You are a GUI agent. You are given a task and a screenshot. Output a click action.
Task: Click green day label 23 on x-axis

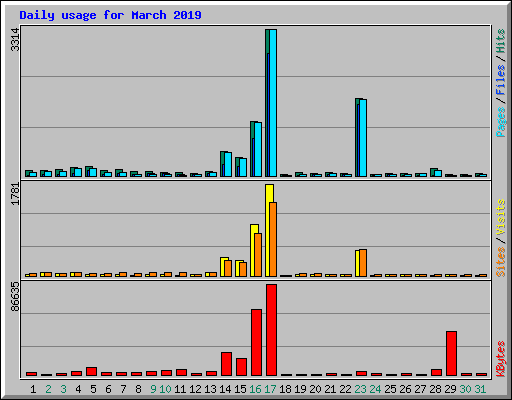pyautogui.click(x=360, y=389)
